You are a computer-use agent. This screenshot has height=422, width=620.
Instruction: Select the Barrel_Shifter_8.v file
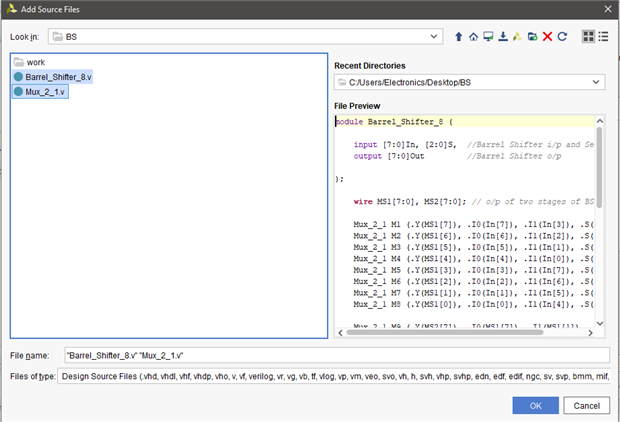(x=58, y=77)
